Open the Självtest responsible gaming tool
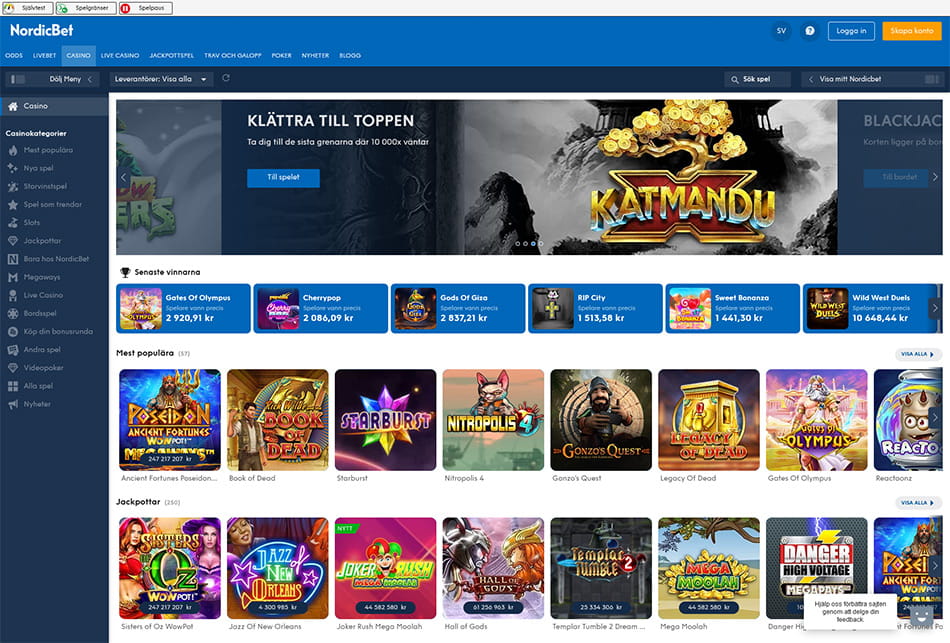This screenshot has height=643, width=950. 27,8
